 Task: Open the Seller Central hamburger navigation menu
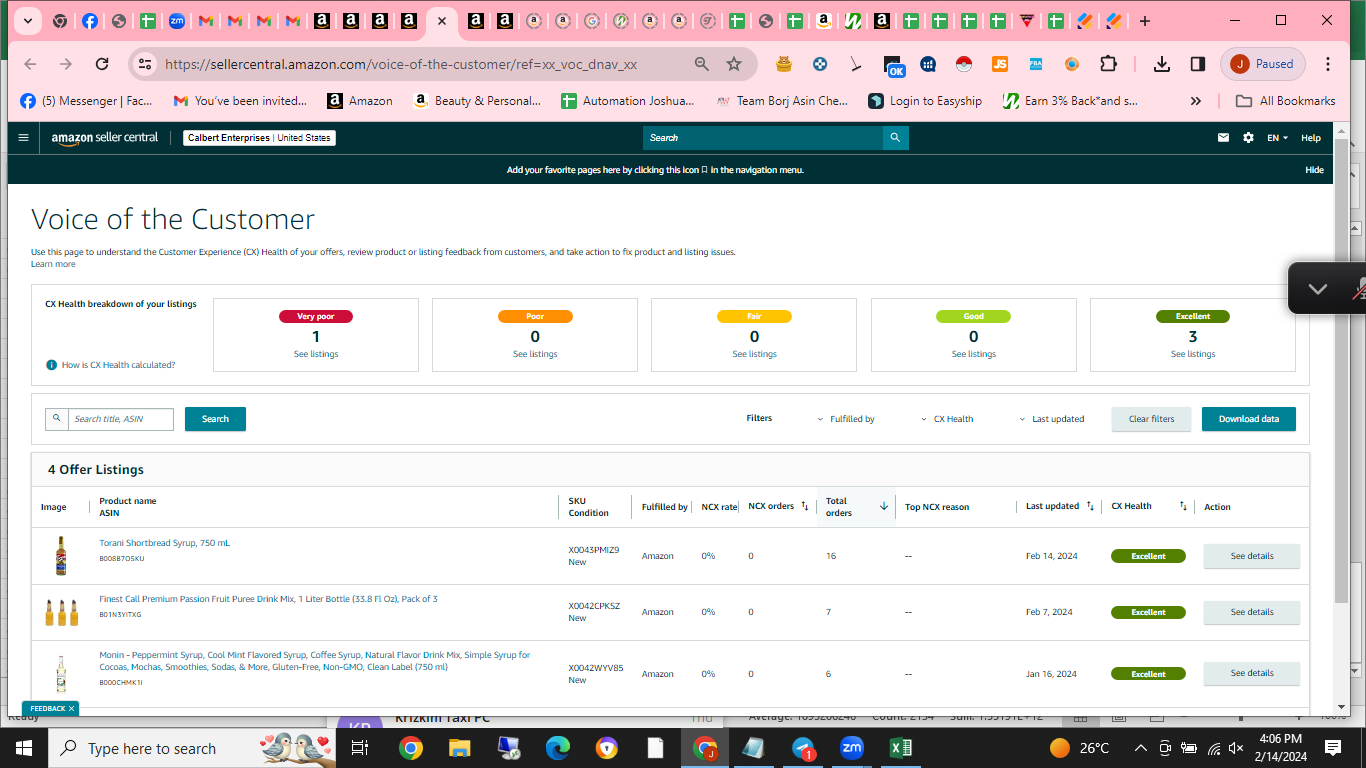click(23, 138)
